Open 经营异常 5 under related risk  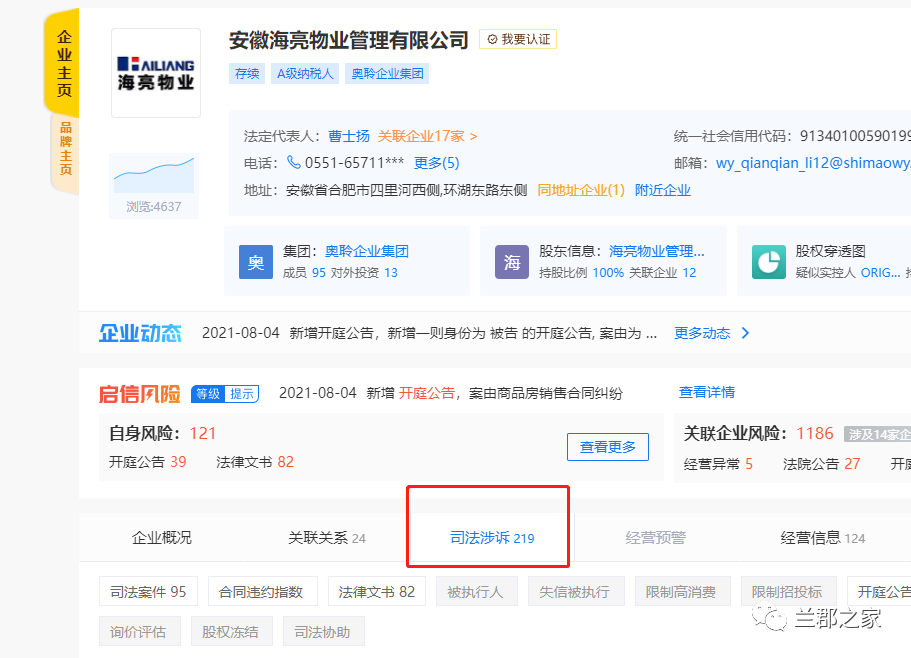[x=718, y=463]
